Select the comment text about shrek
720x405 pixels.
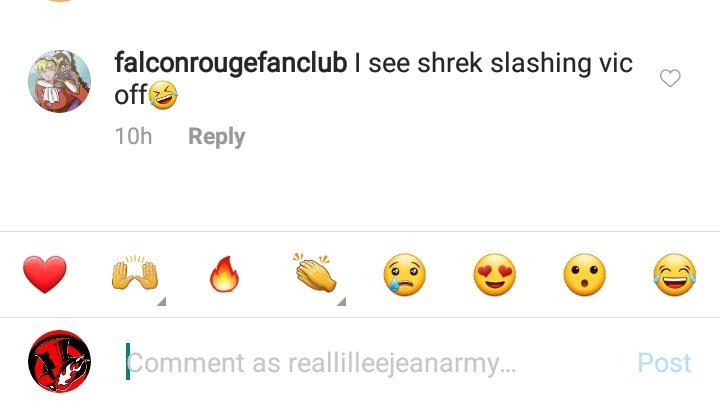[373, 79]
